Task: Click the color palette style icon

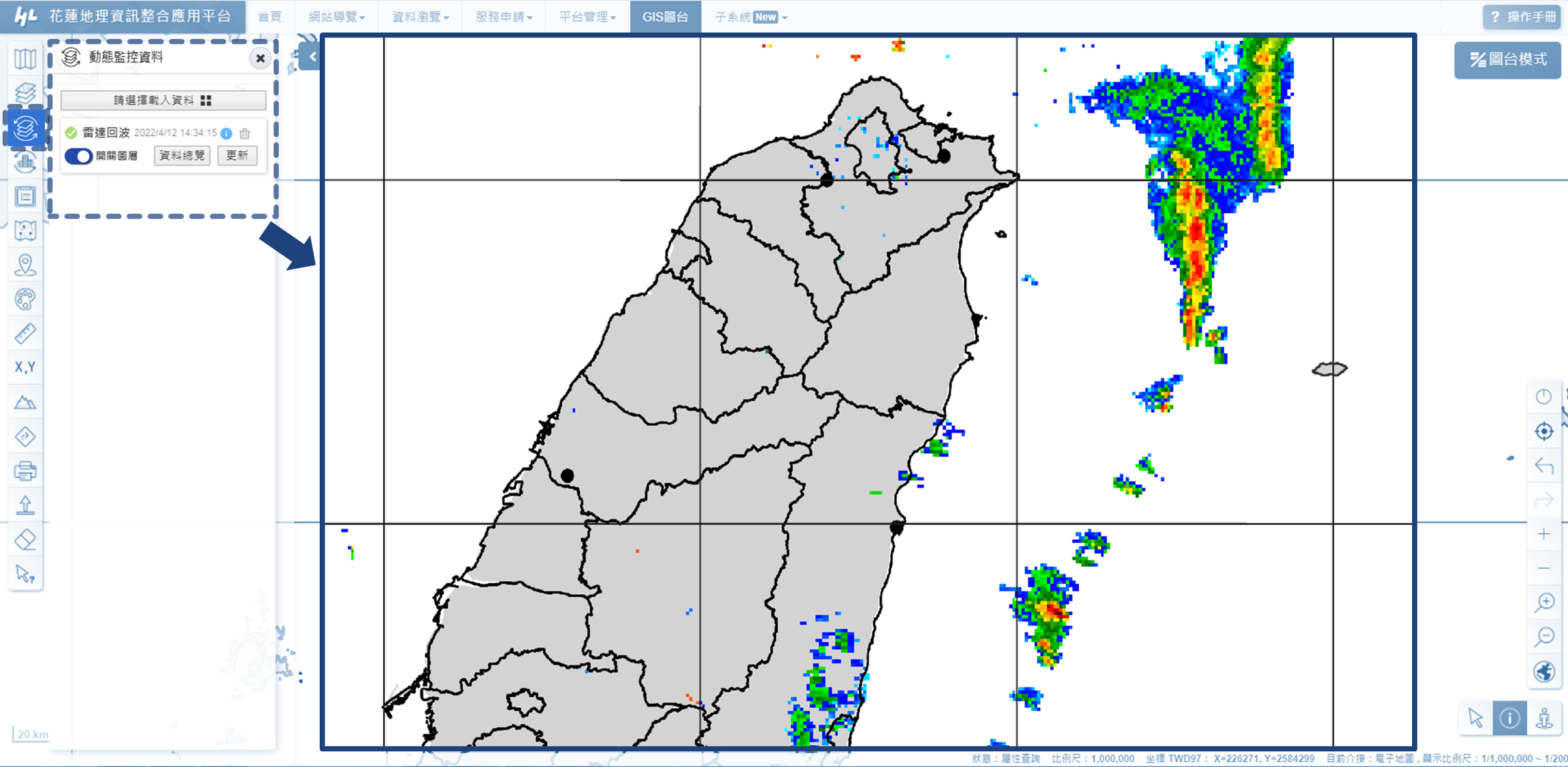Action: tap(25, 299)
